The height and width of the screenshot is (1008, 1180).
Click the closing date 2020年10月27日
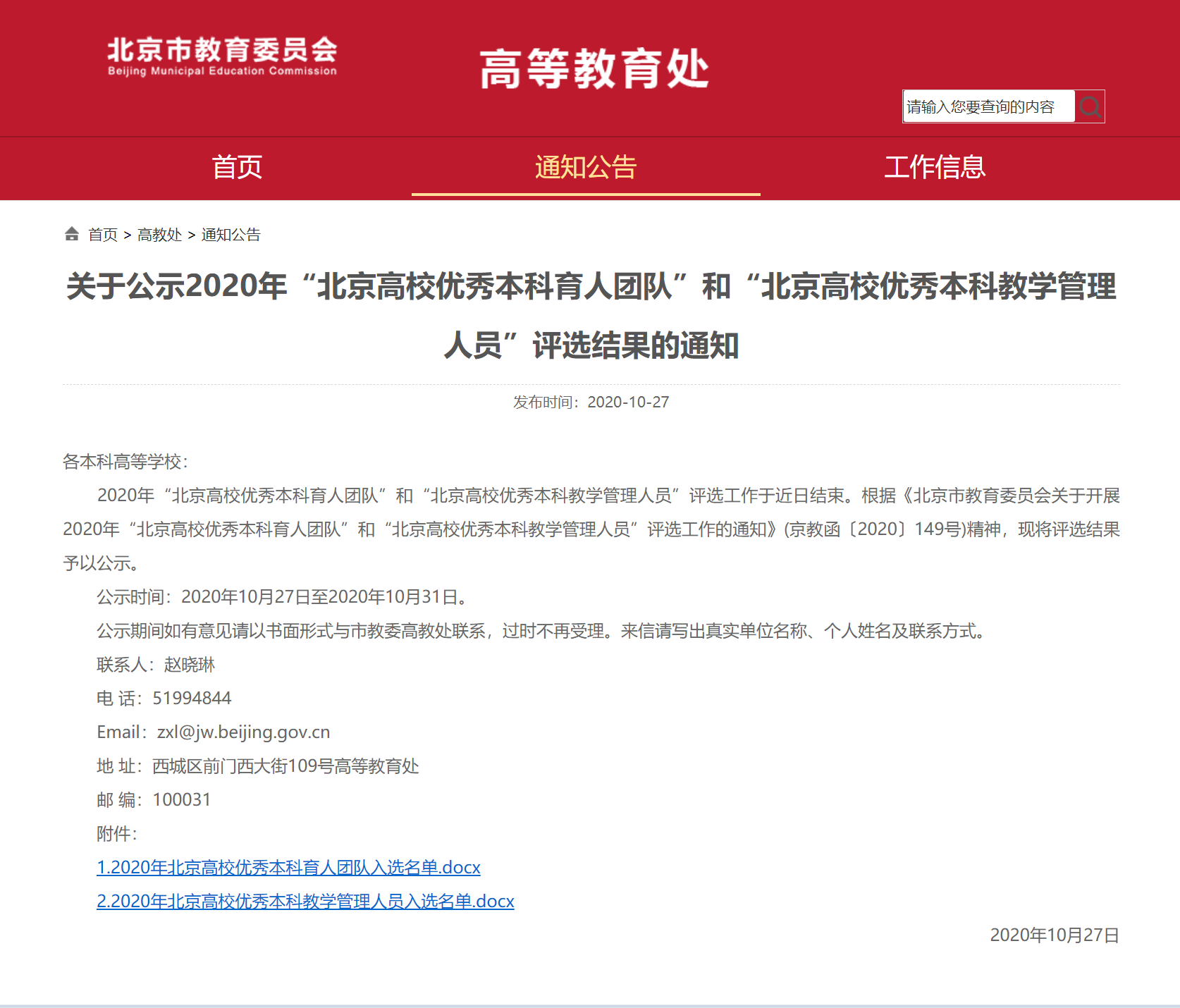pos(1055,935)
